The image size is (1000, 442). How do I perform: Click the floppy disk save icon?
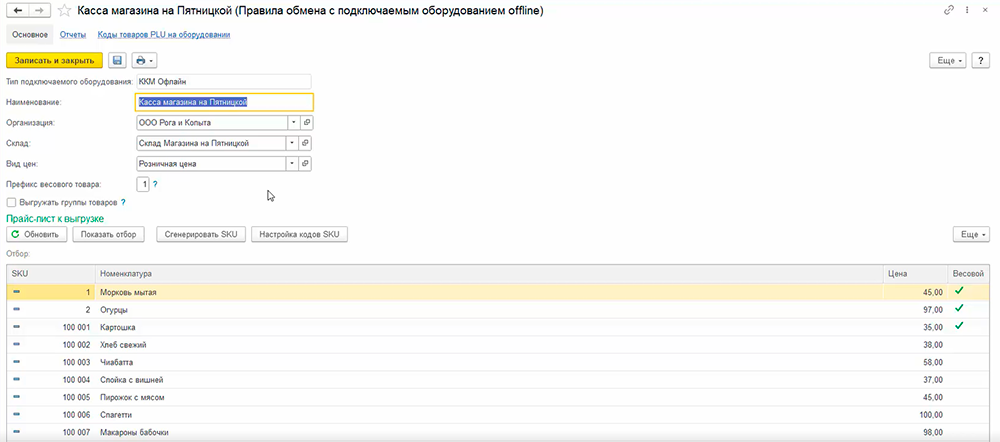pos(117,60)
